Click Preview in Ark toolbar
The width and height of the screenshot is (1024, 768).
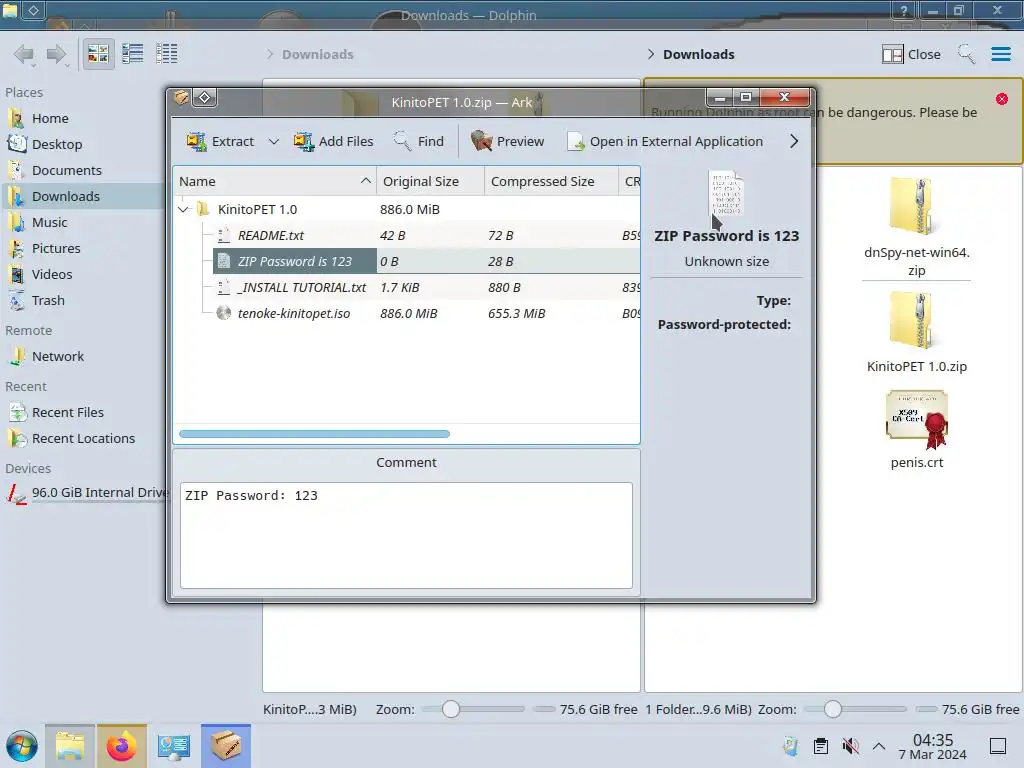pos(507,141)
